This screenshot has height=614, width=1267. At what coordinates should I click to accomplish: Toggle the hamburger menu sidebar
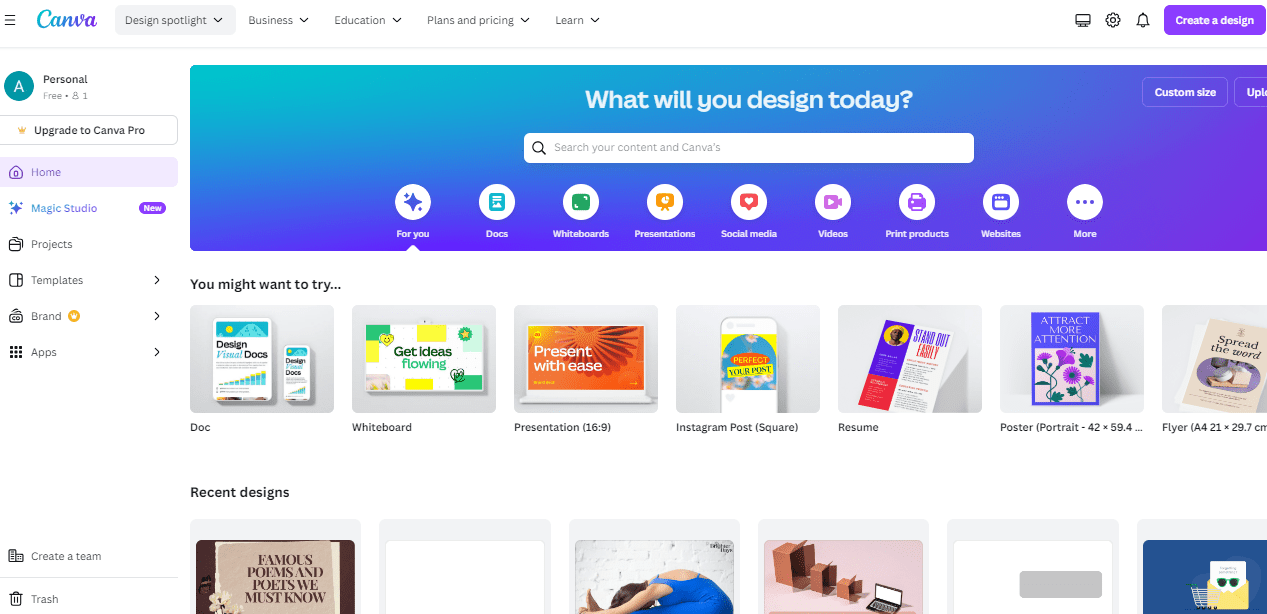[x=11, y=20]
